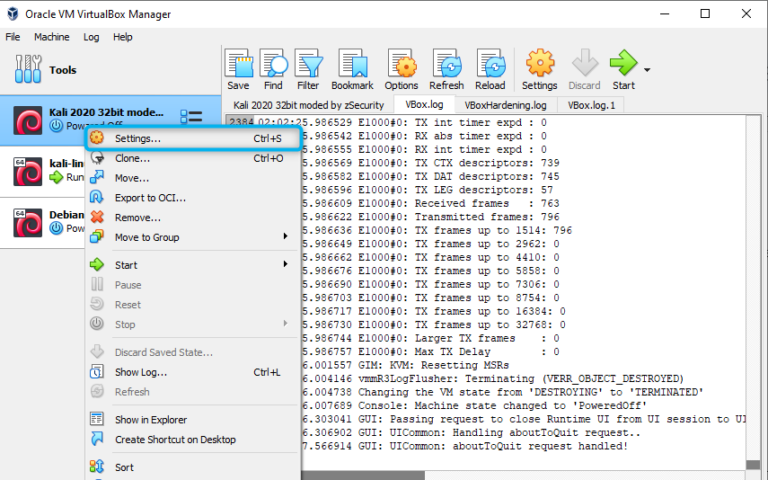This screenshot has width=768, height=480.
Task: Toggle the Kali 2020 VM tools menu button
Action: click(x=191, y=118)
